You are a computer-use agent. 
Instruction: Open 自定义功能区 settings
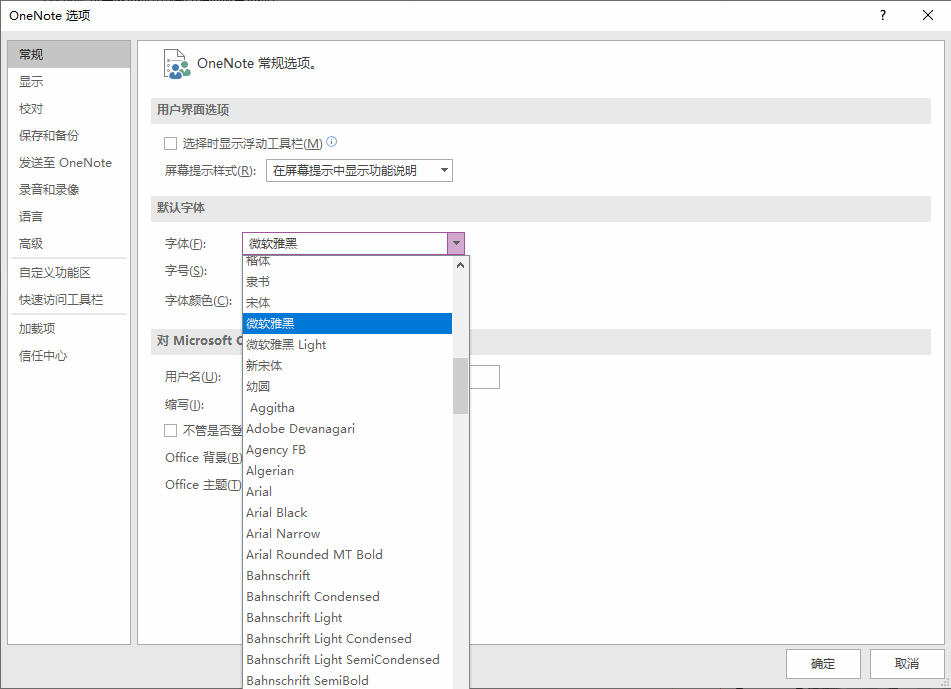click(x=69, y=273)
